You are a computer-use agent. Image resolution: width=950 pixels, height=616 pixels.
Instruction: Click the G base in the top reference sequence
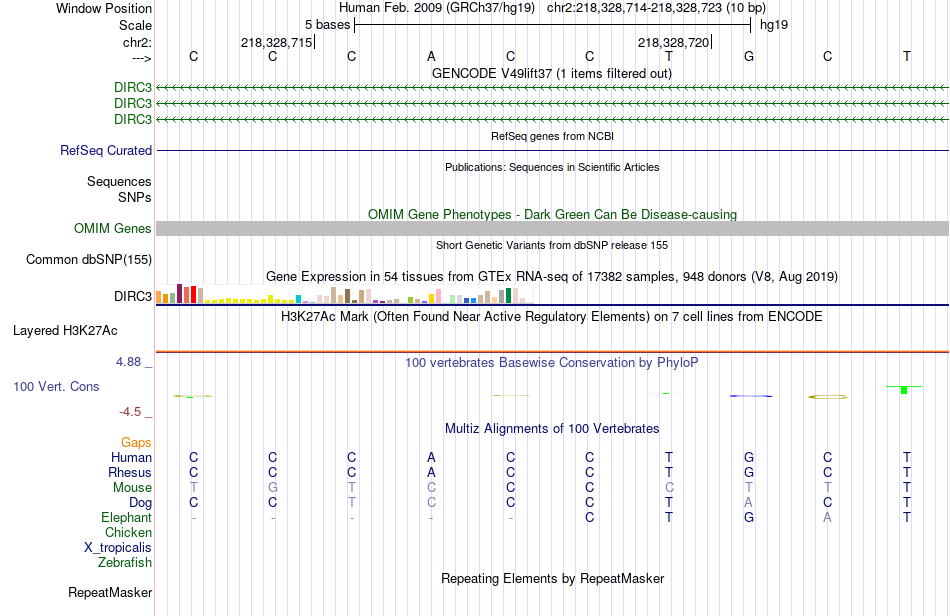(x=749, y=56)
